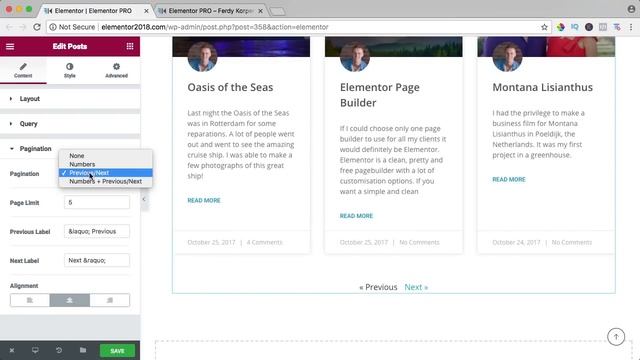Expand the Query section
Image resolution: width=640 pixels, height=360 pixels.
70,124
